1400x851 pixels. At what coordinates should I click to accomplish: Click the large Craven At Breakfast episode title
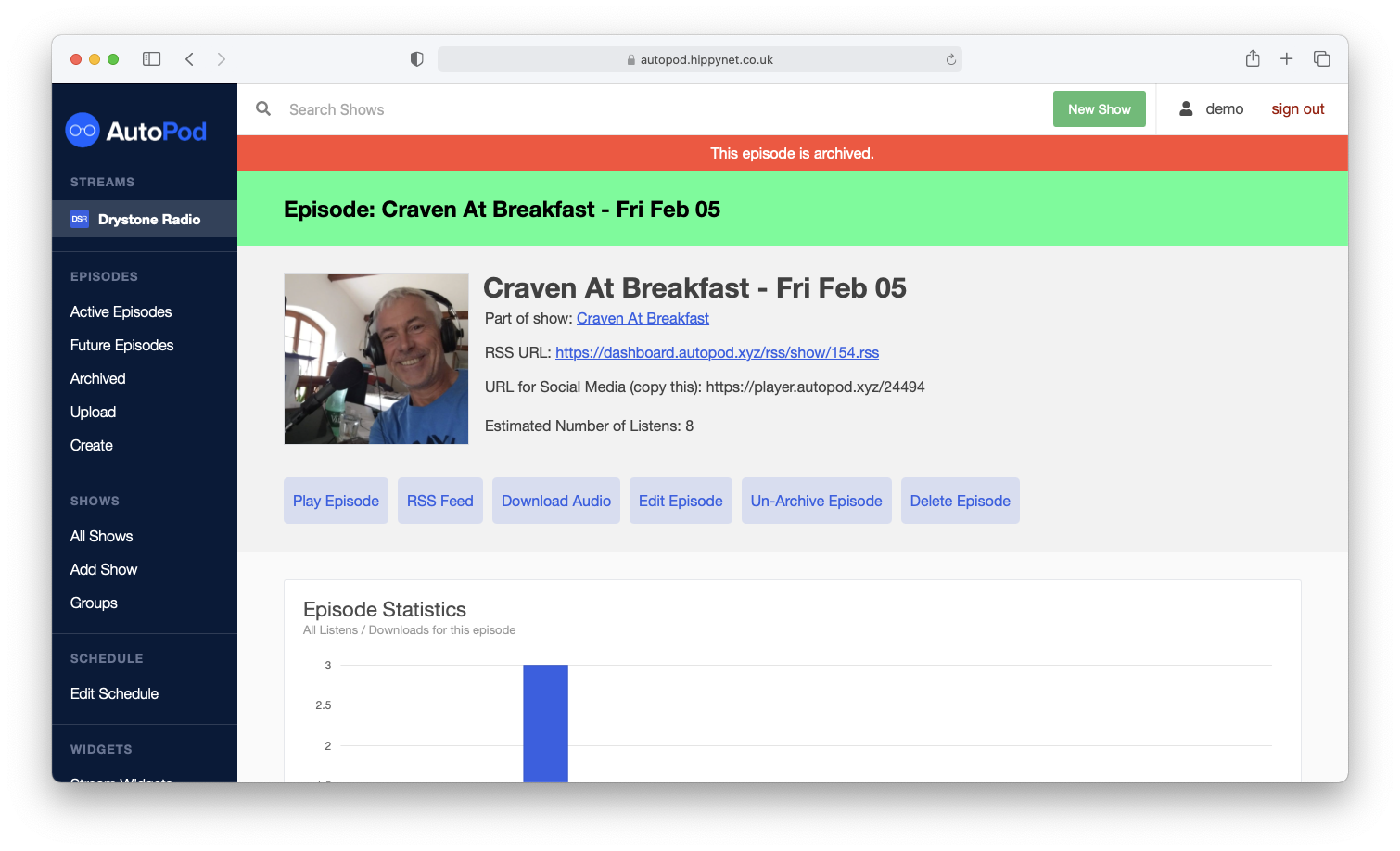695,287
